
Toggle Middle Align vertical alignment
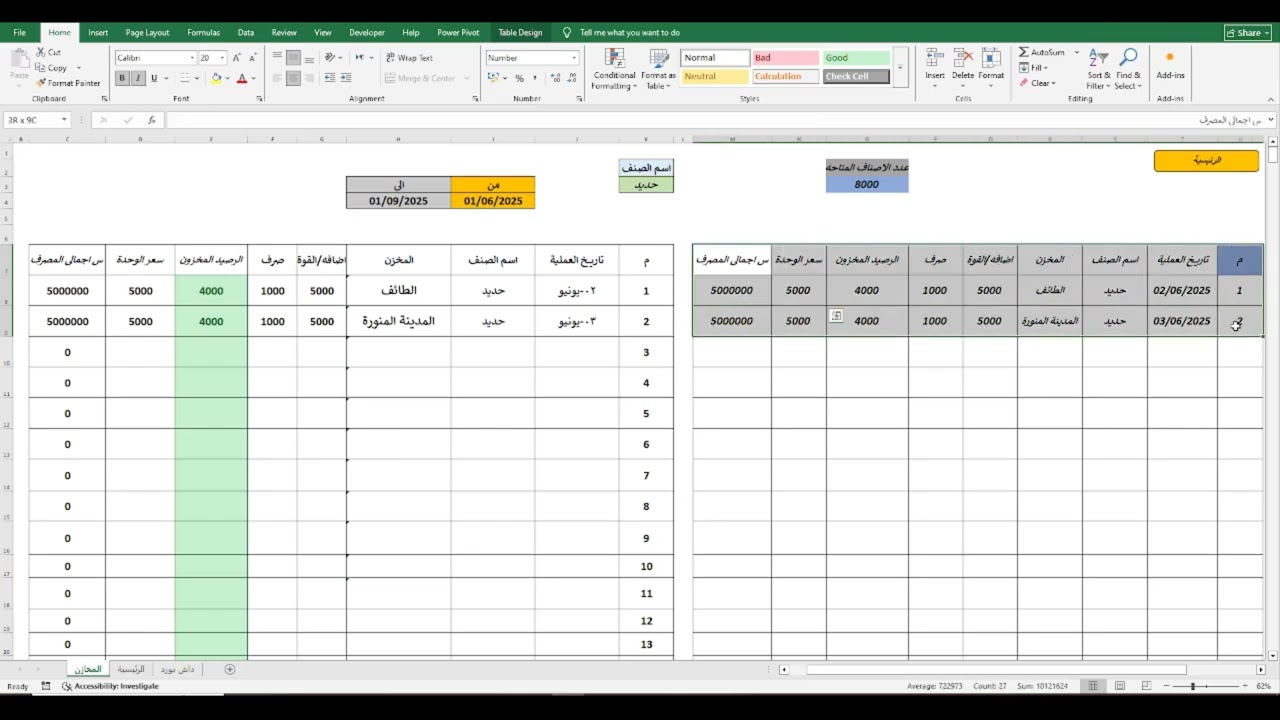coord(293,58)
